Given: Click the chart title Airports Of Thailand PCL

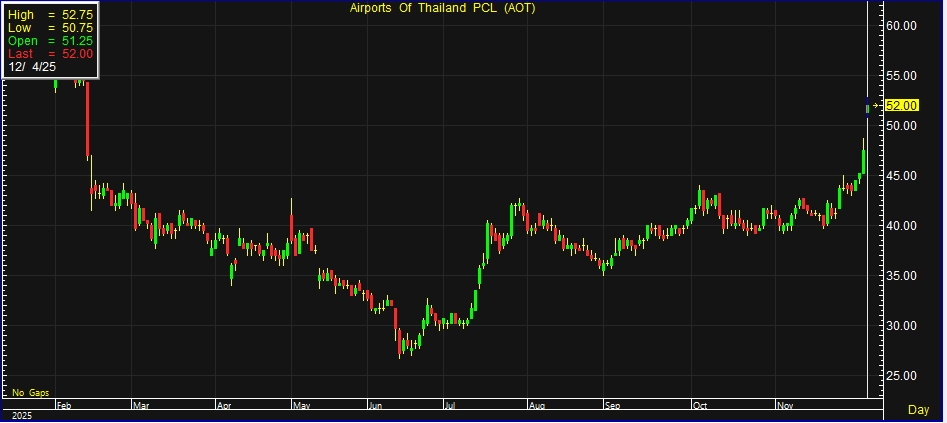Looking at the screenshot, I should [x=443, y=9].
